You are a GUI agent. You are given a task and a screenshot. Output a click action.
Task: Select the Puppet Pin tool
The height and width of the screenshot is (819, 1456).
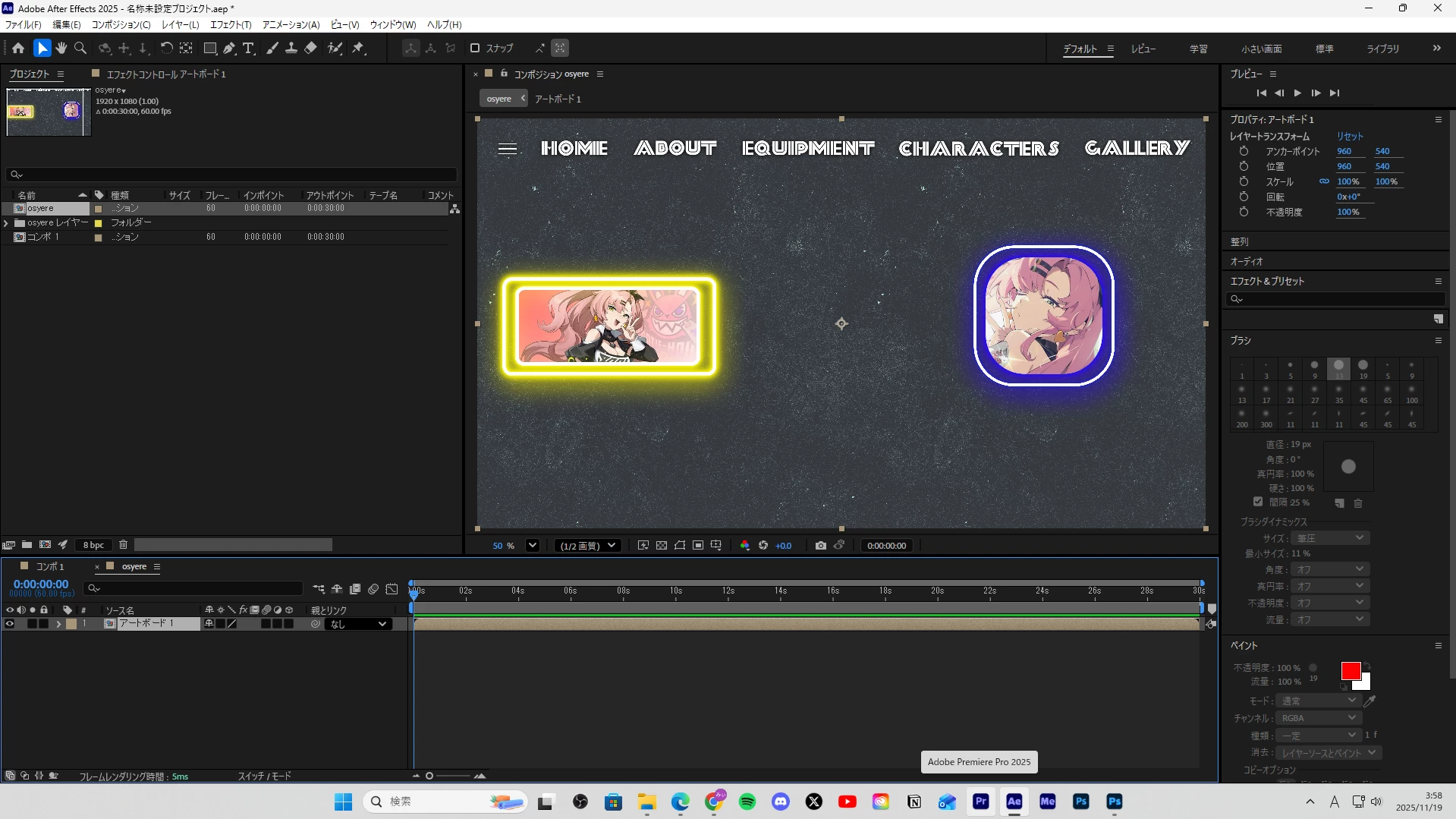[x=358, y=48]
